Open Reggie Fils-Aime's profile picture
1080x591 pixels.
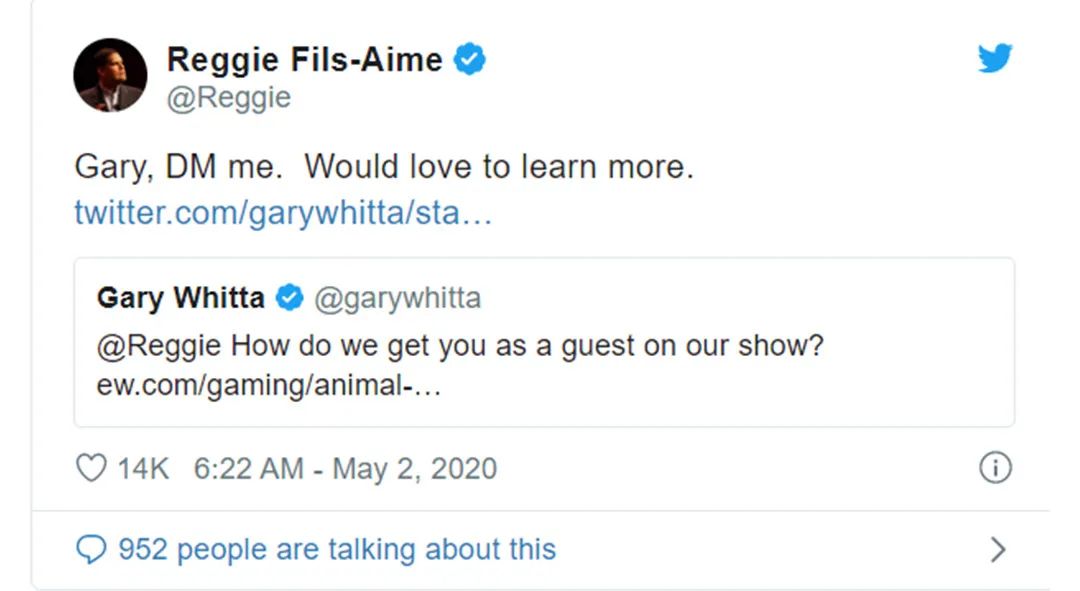[110, 76]
